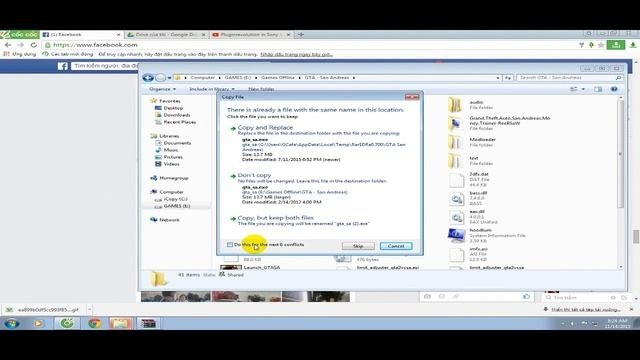
Task: Open the Explorer address bar history dropdown
Action: 498,78
